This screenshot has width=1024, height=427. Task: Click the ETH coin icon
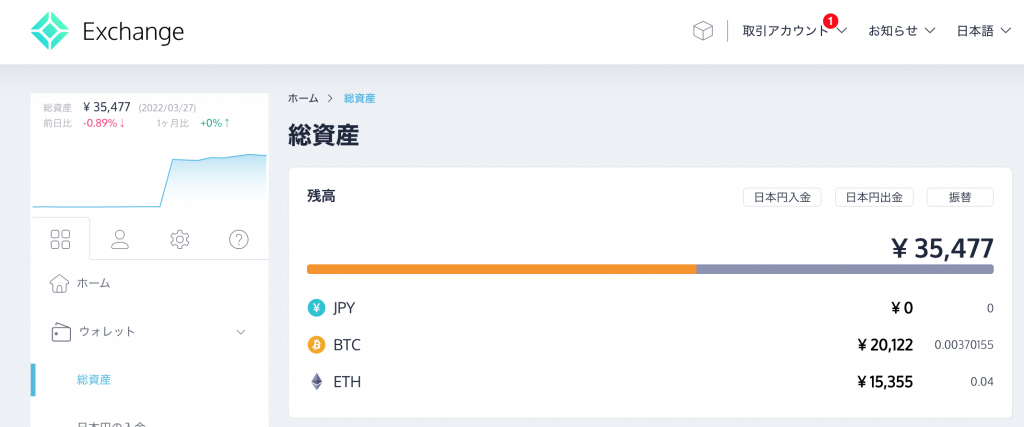coord(316,382)
